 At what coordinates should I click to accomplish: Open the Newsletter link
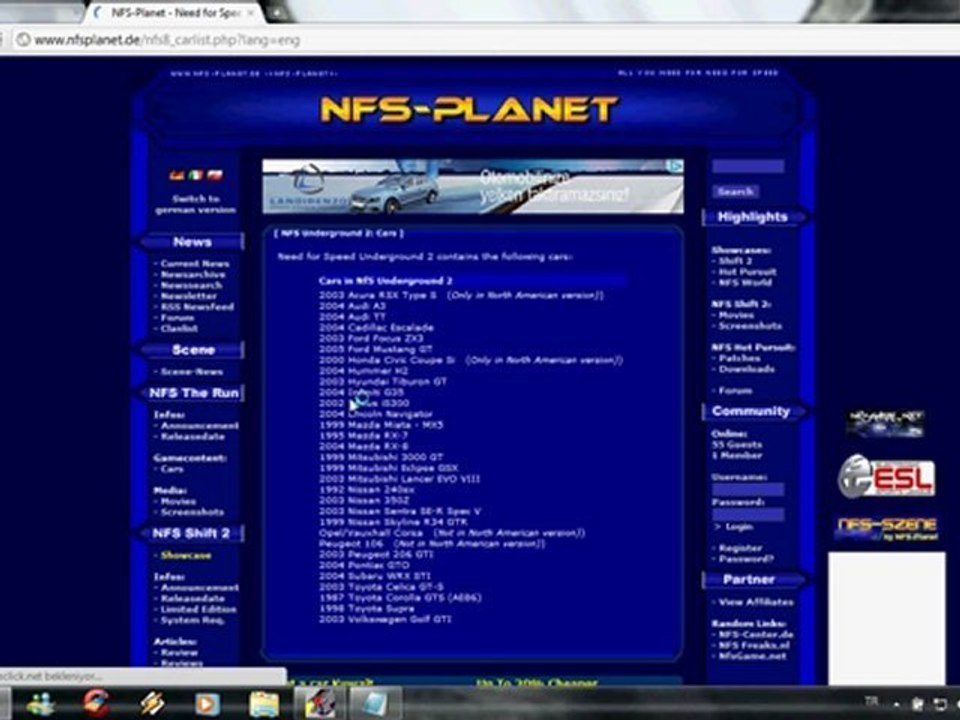189,296
